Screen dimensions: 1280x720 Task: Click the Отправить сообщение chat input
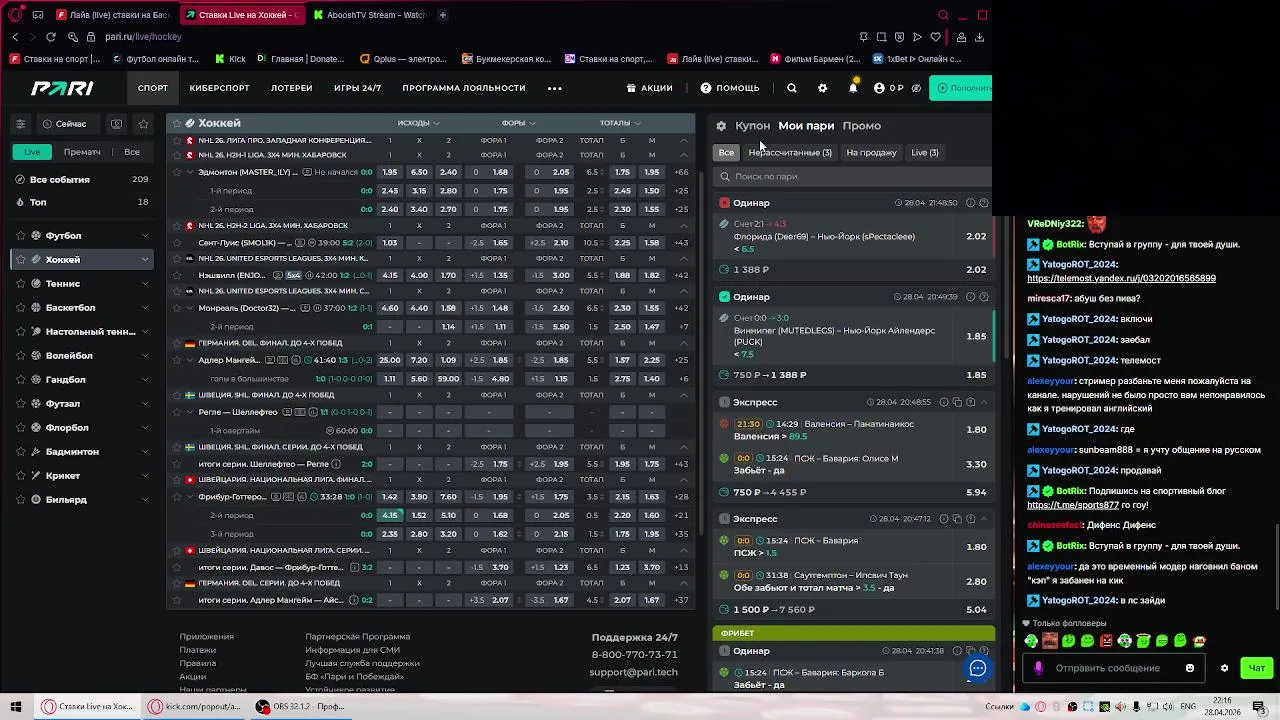(x=1113, y=668)
